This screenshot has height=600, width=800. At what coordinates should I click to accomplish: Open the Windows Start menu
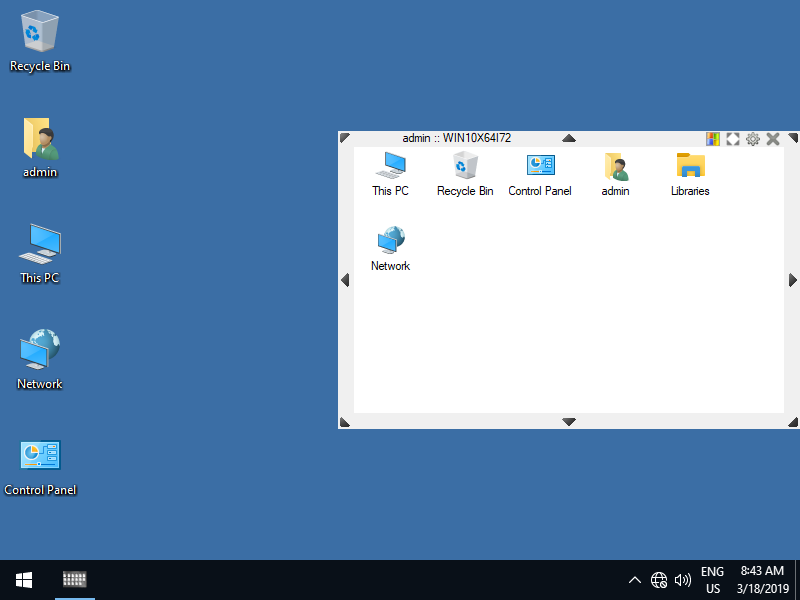click(24, 580)
